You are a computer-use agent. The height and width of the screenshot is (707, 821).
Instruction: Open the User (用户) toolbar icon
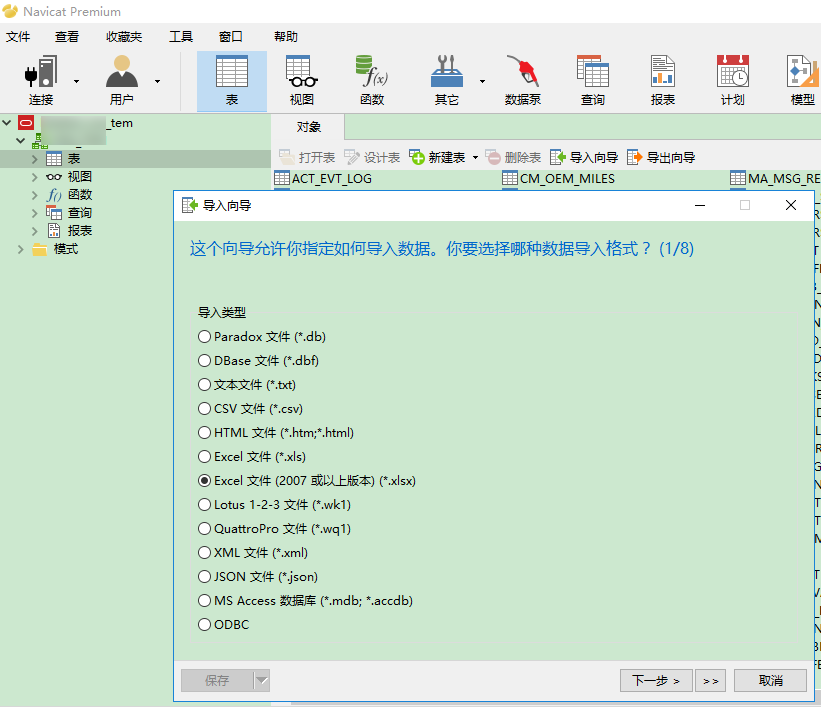[121, 81]
